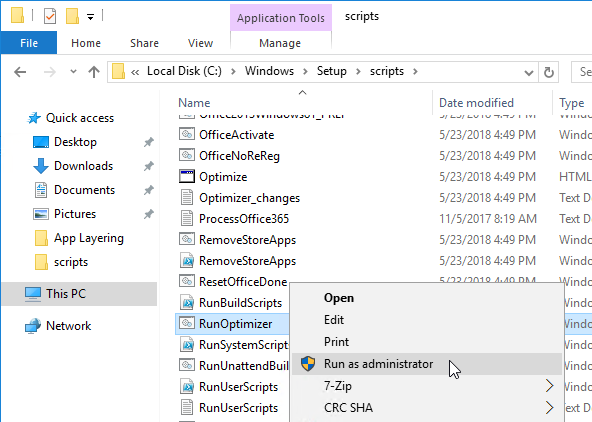Open the File tab

click(x=29, y=43)
